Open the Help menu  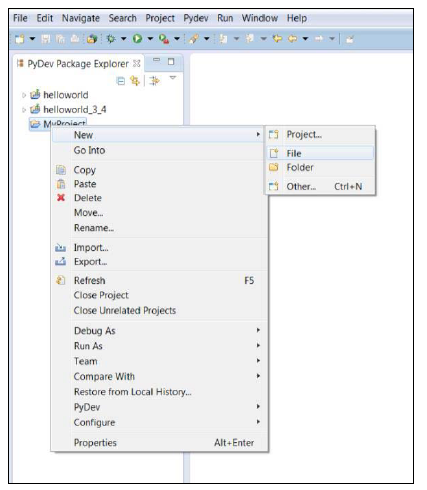297,18
